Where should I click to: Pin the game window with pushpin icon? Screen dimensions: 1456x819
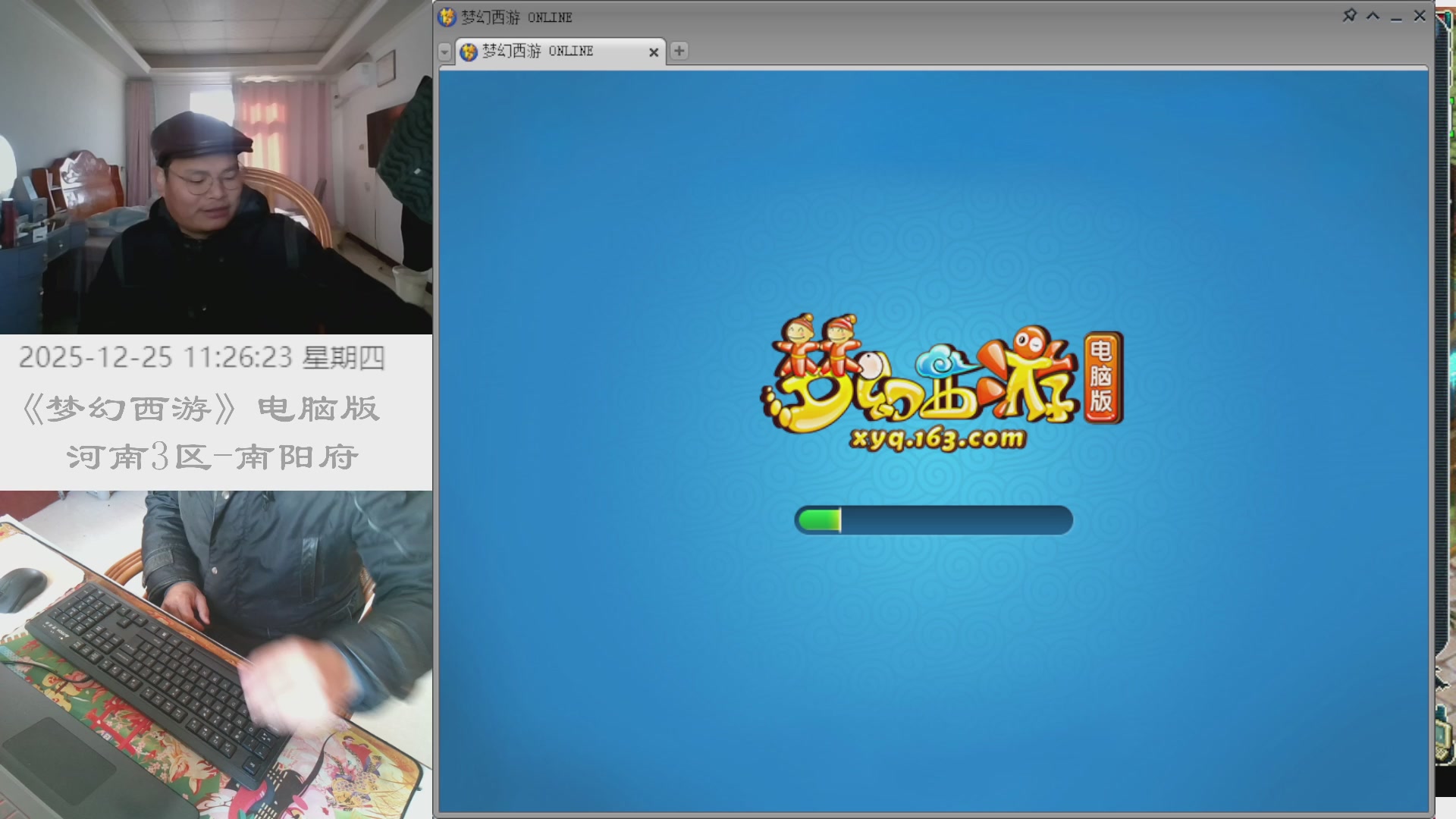[x=1349, y=16]
